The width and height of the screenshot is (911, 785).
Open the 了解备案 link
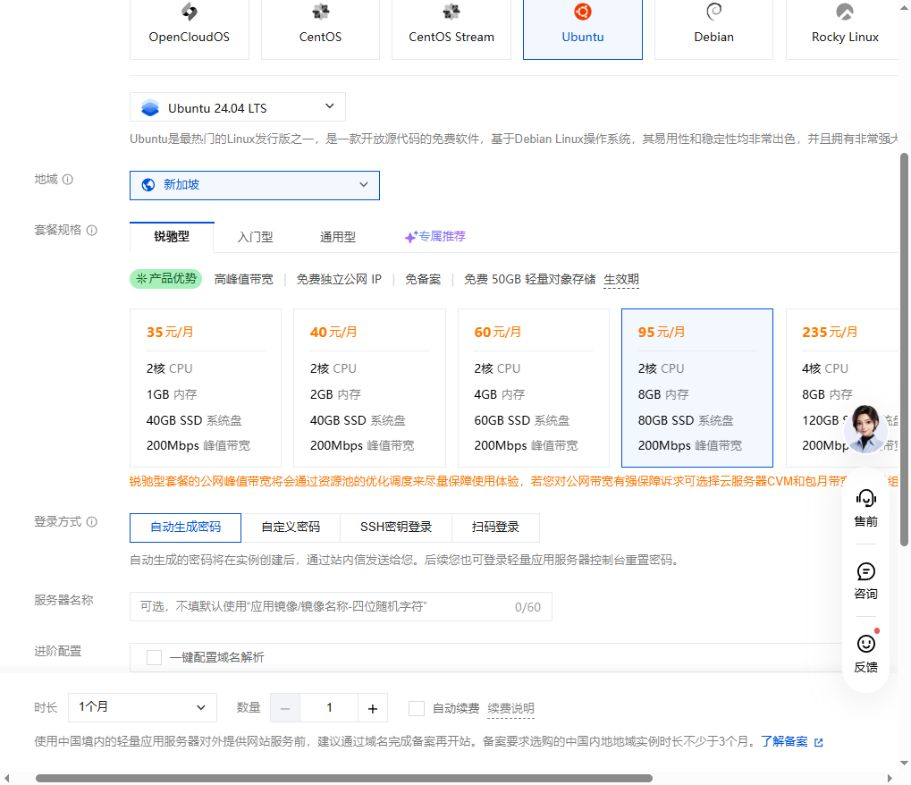[x=792, y=741]
